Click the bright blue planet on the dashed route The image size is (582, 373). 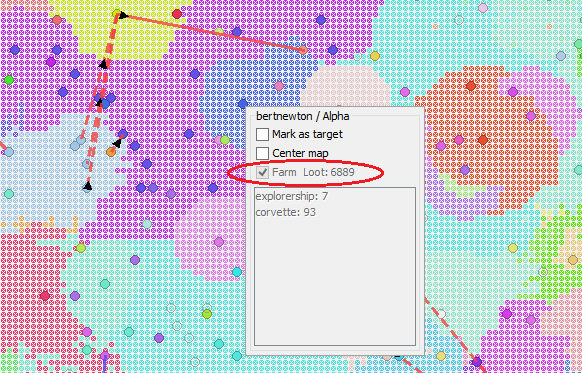pyautogui.click(x=105, y=104)
